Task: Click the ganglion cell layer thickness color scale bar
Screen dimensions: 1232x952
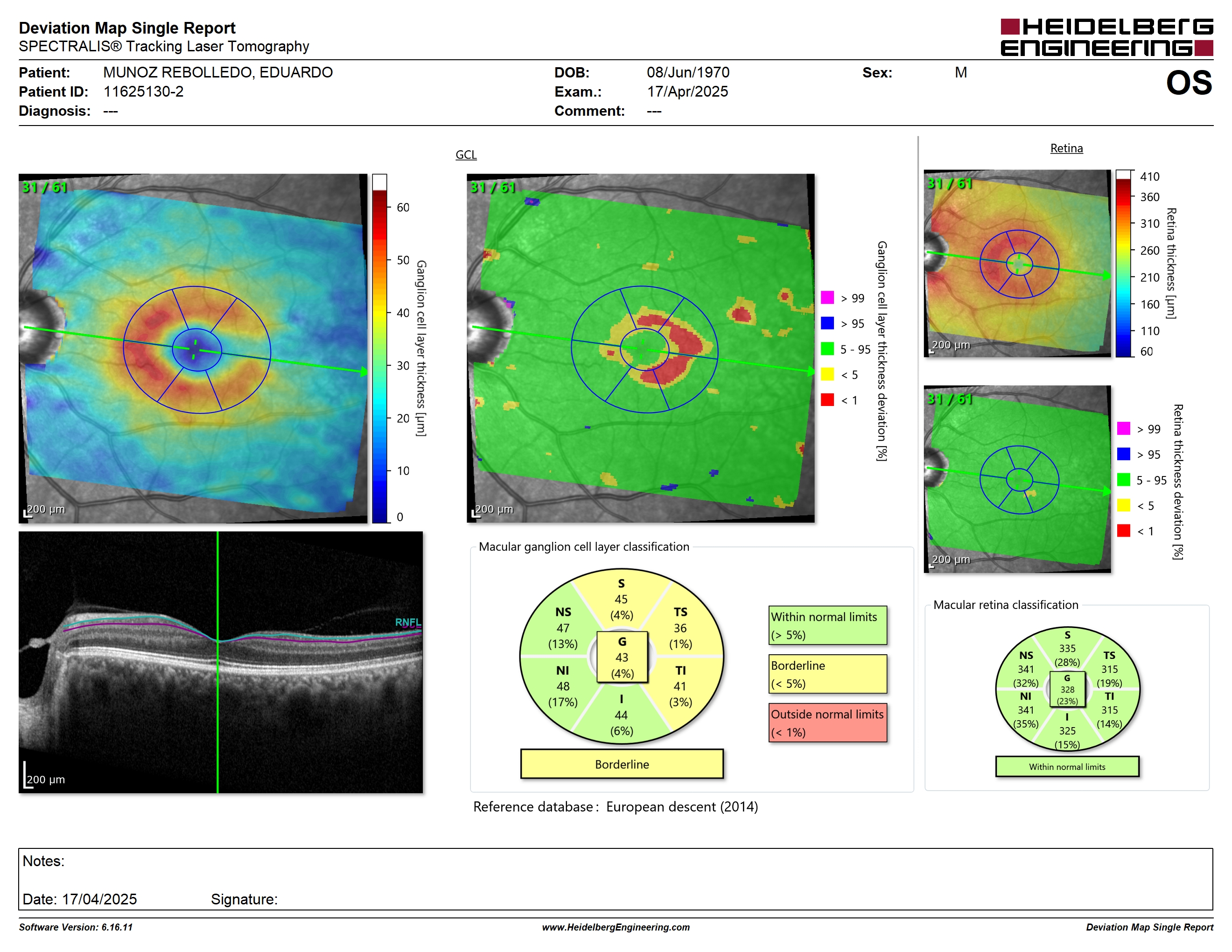Action: (x=379, y=348)
